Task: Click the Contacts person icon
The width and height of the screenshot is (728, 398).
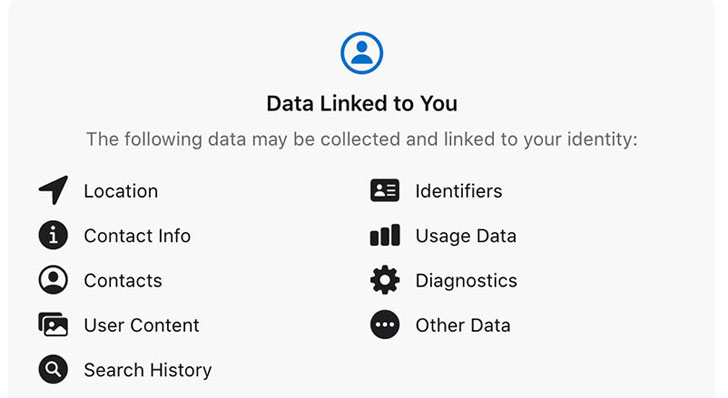Action: pos(53,280)
